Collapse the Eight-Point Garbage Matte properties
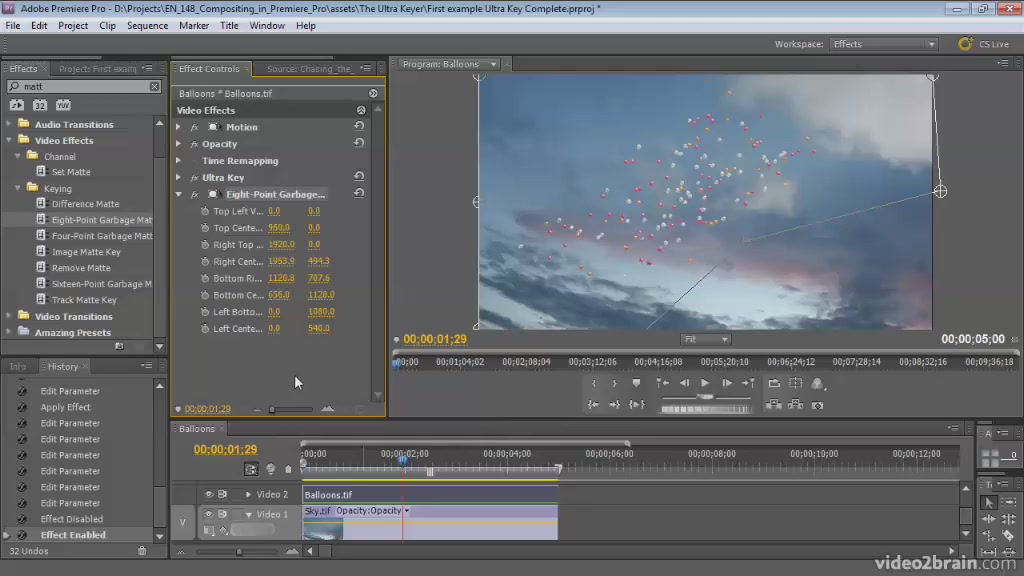 [178, 194]
